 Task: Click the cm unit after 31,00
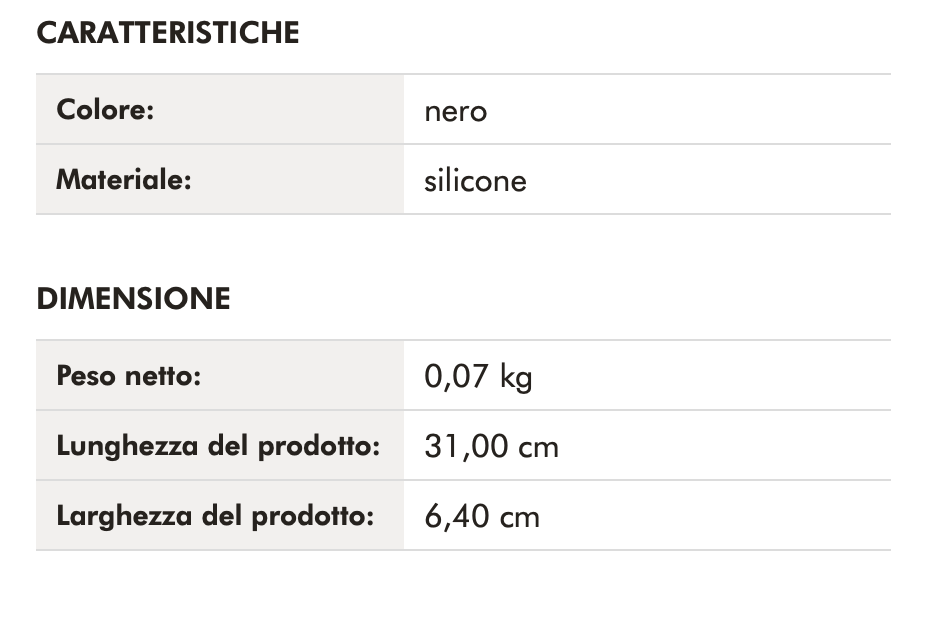(539, 447)
